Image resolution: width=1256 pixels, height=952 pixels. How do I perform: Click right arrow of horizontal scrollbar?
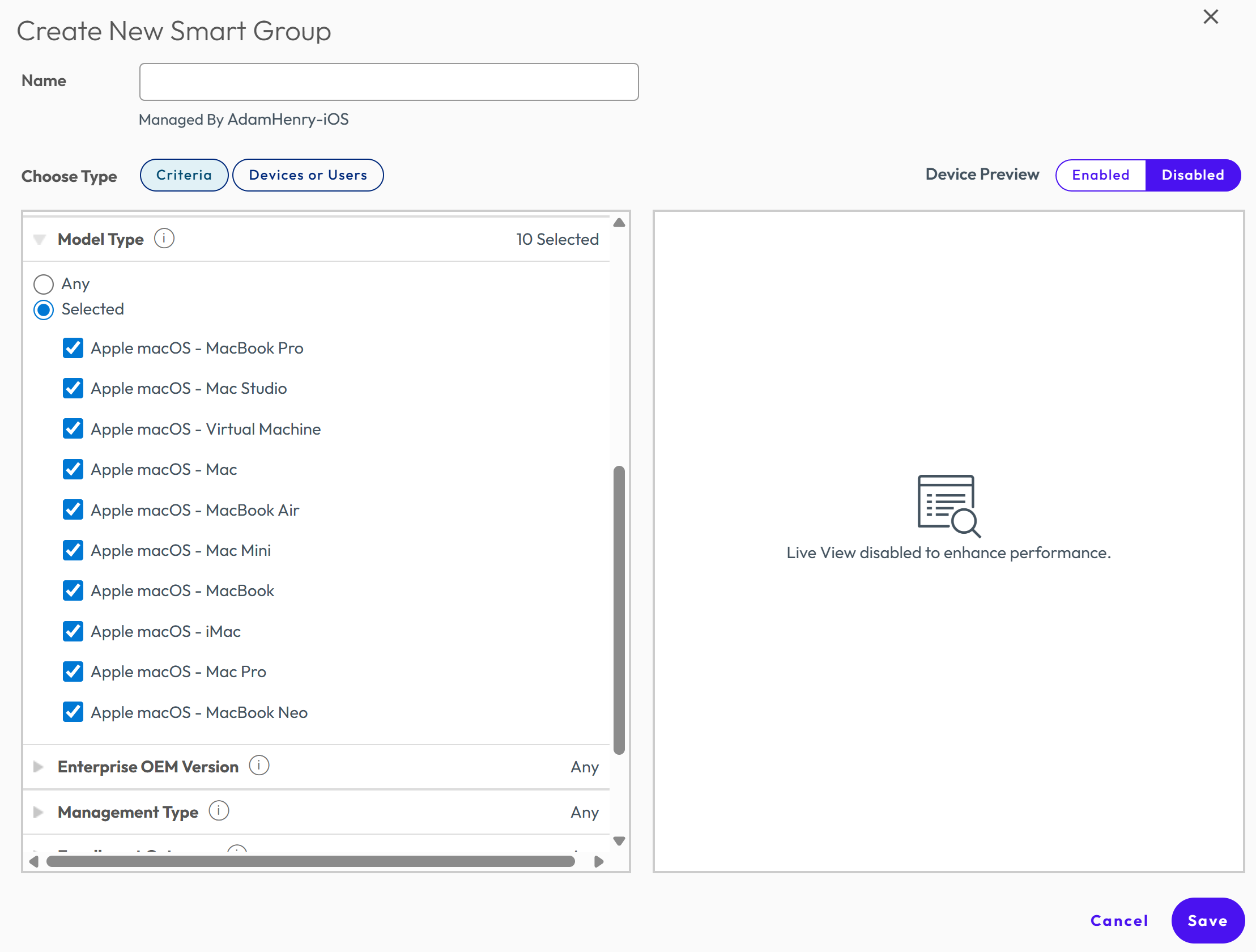coord(598,862)
